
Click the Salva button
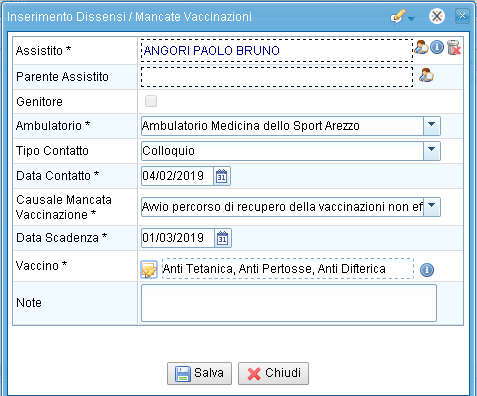click(199, 373)
